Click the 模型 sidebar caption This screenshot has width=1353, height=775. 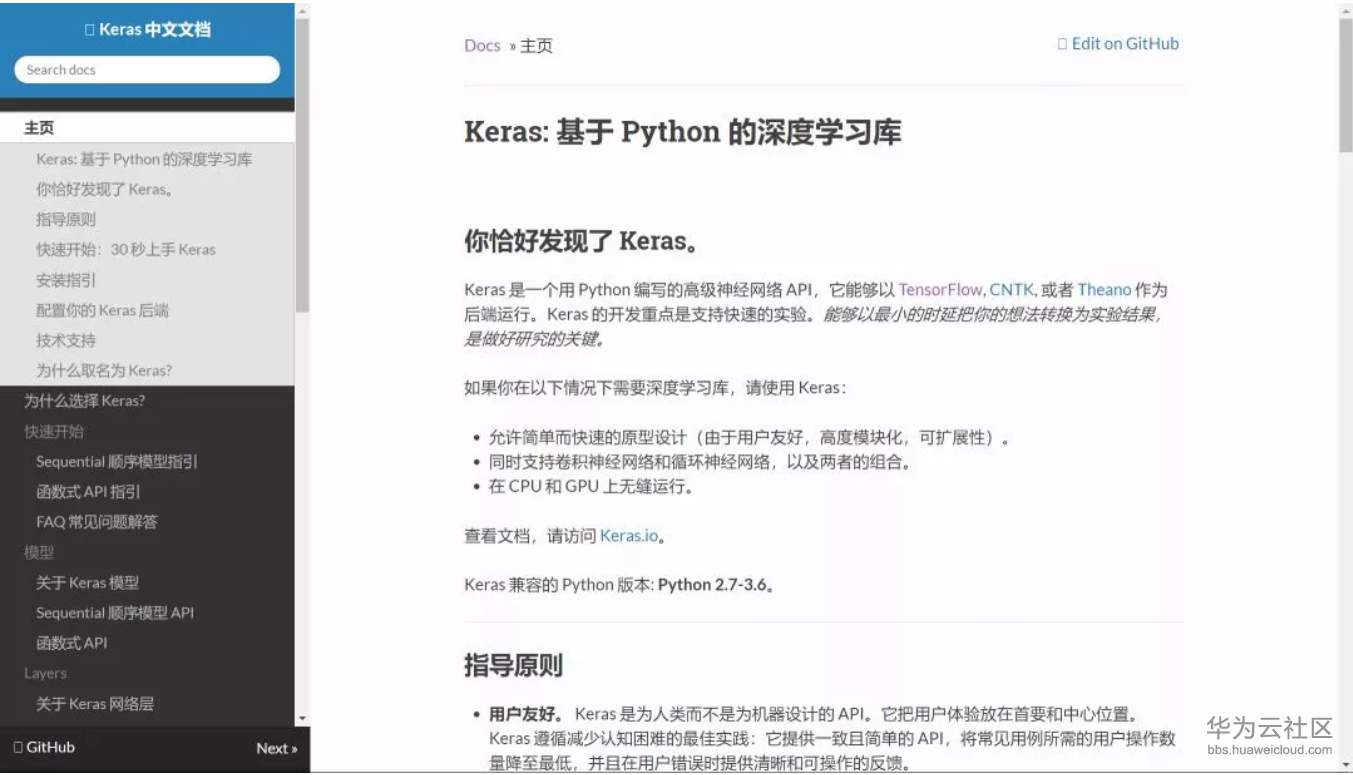[x=39, y=552]
